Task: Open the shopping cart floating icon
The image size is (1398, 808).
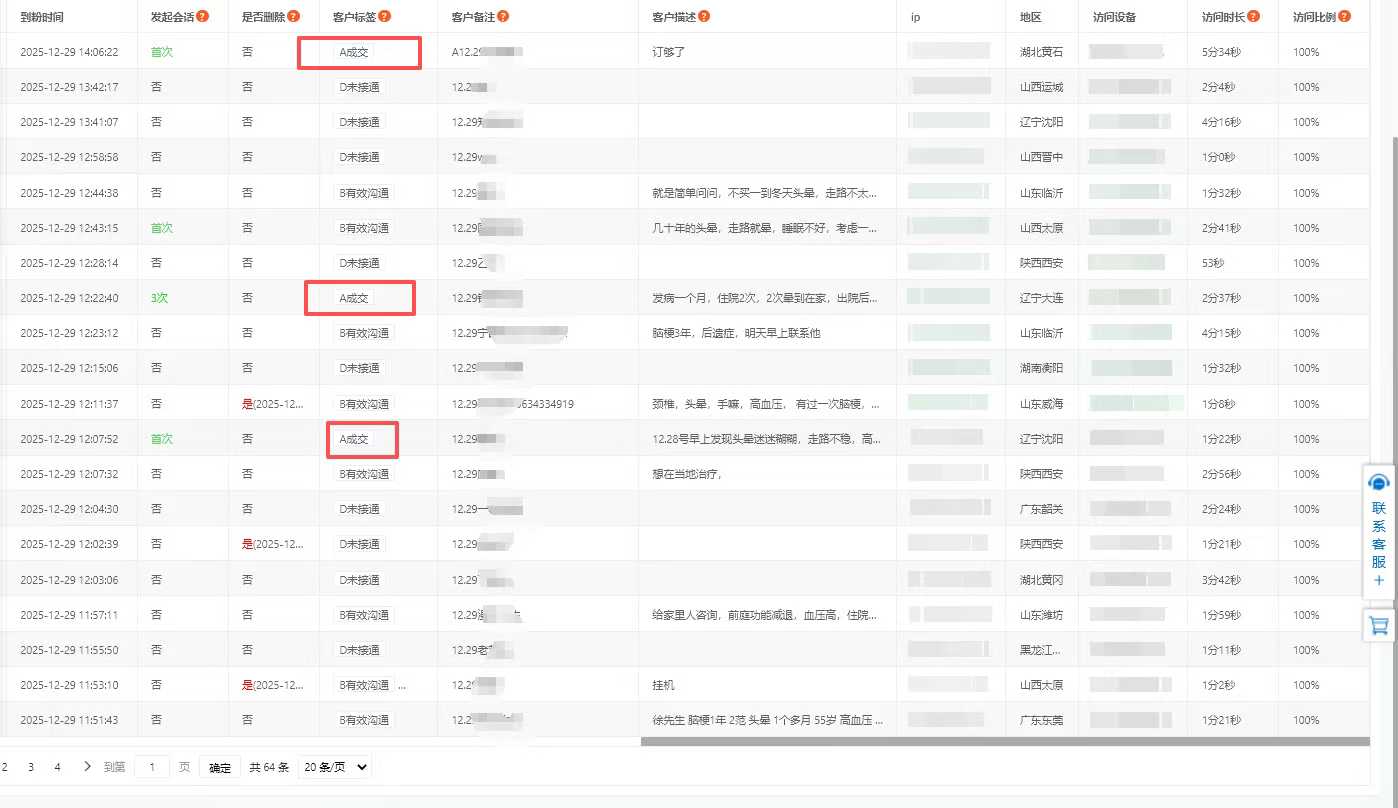Action: (x=1379, y=625)
